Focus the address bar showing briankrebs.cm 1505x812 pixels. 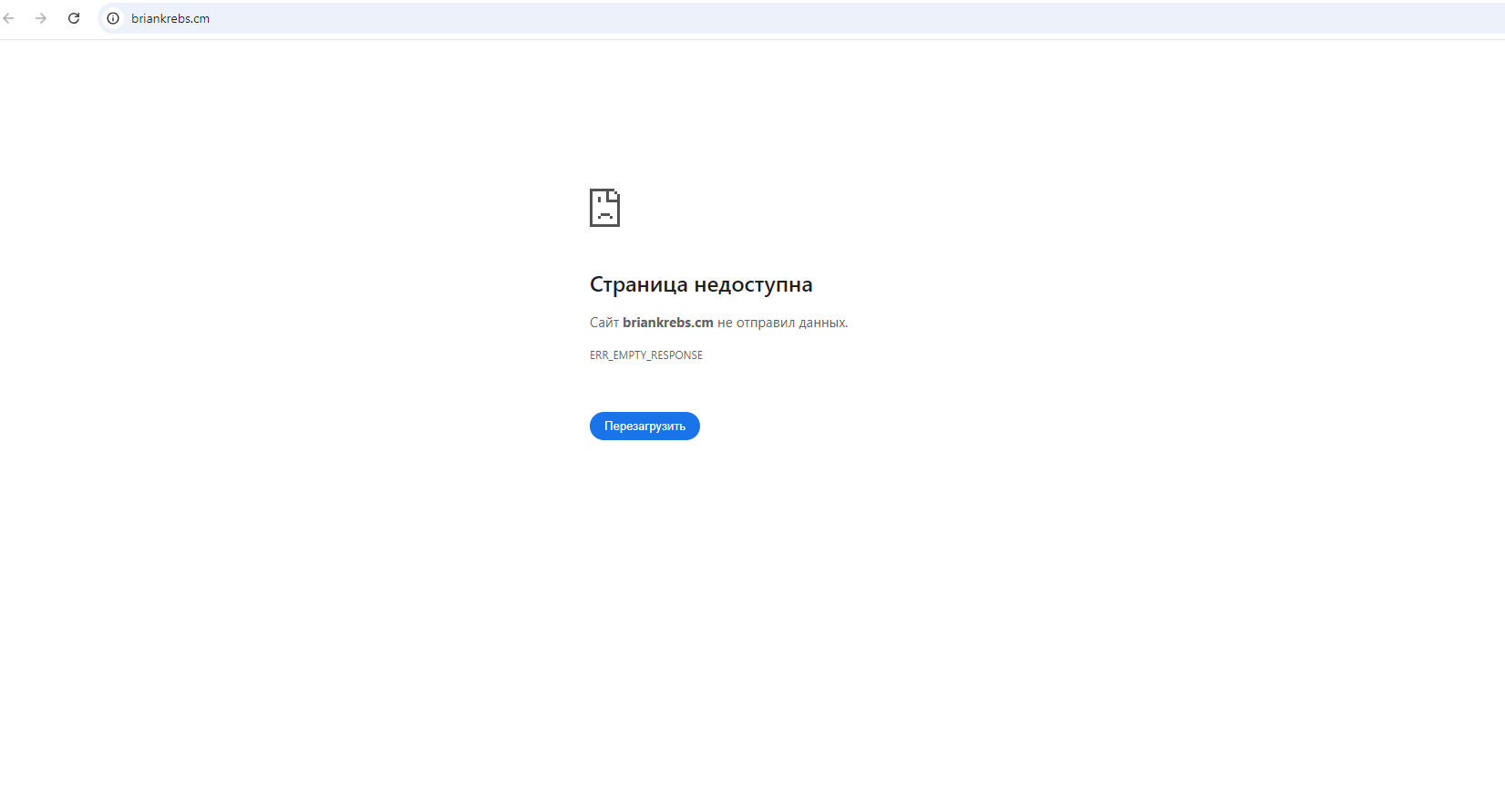[x=802, y=18]
